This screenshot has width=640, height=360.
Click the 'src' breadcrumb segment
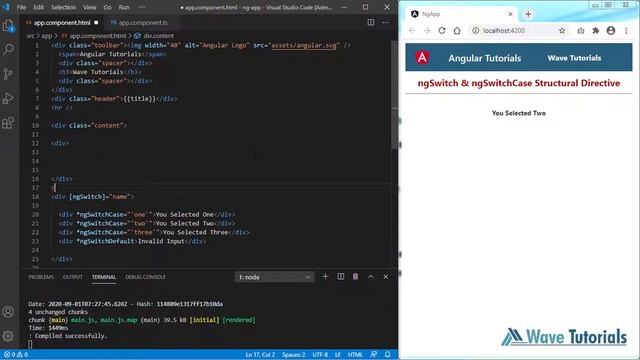pos(31,36)
